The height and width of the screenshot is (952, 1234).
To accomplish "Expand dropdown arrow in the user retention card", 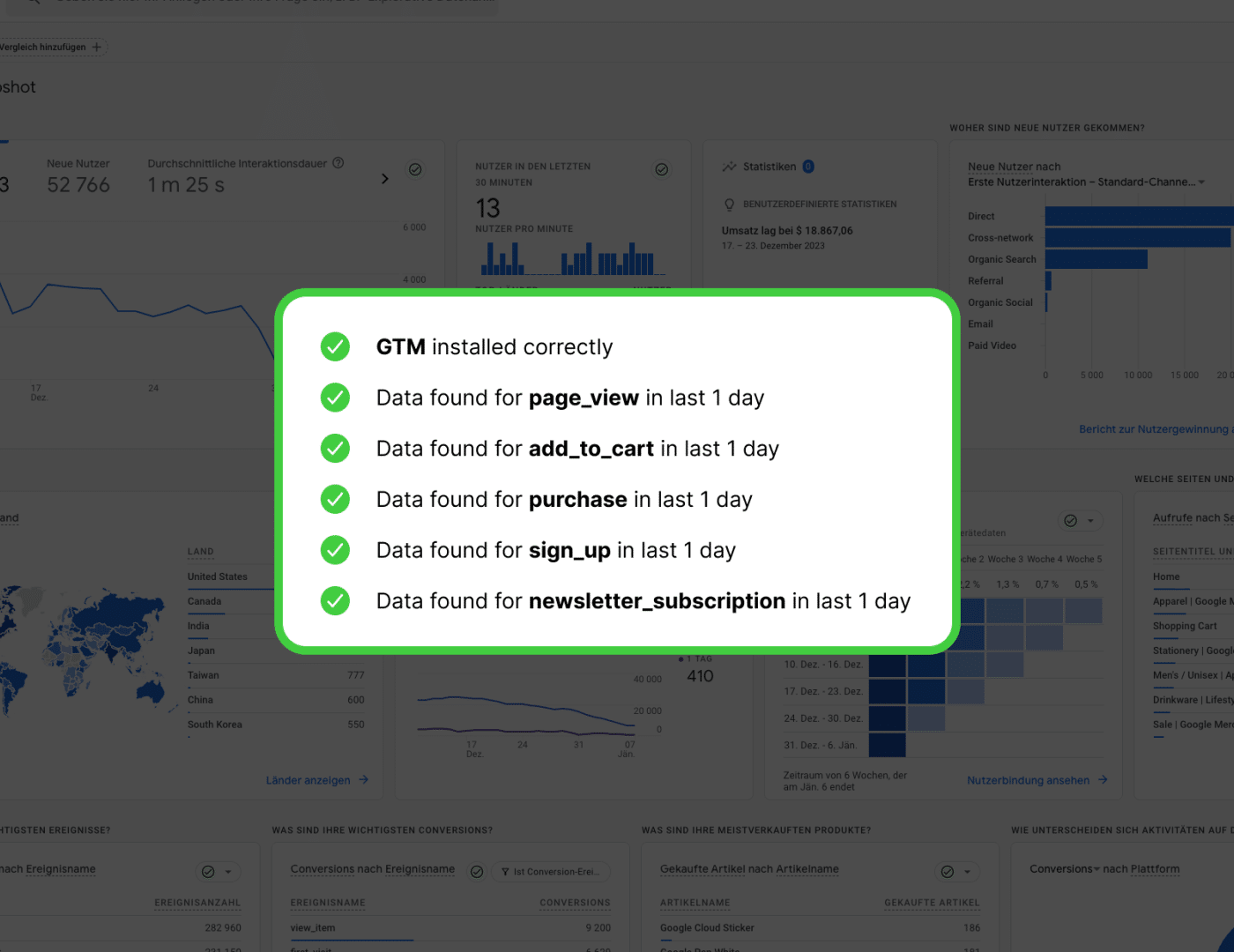I will [1090, 521].
